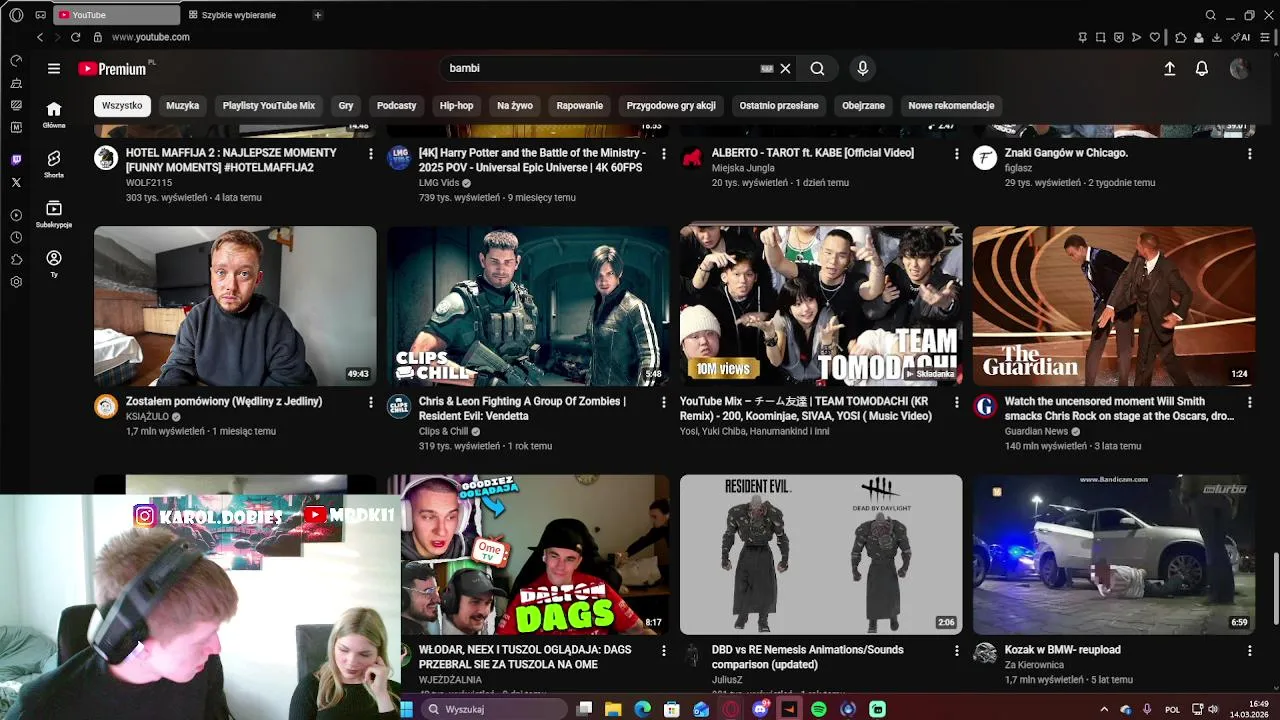Go to Główna home in YouTube sidebar
Screen dimensions: 1280x720
pyautogui.click(x=54, y=115)
